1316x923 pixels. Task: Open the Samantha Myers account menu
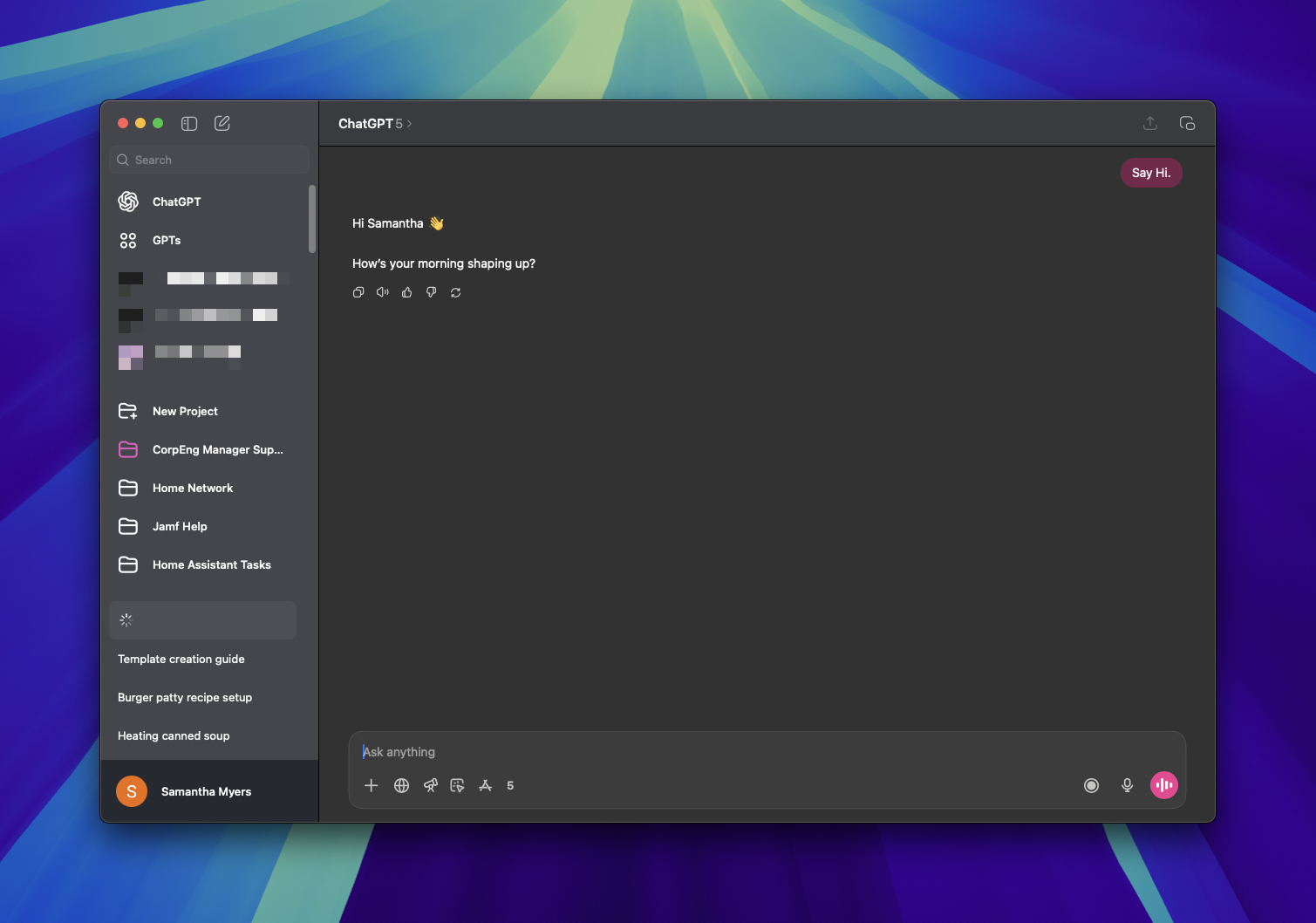tap(206, 792)
